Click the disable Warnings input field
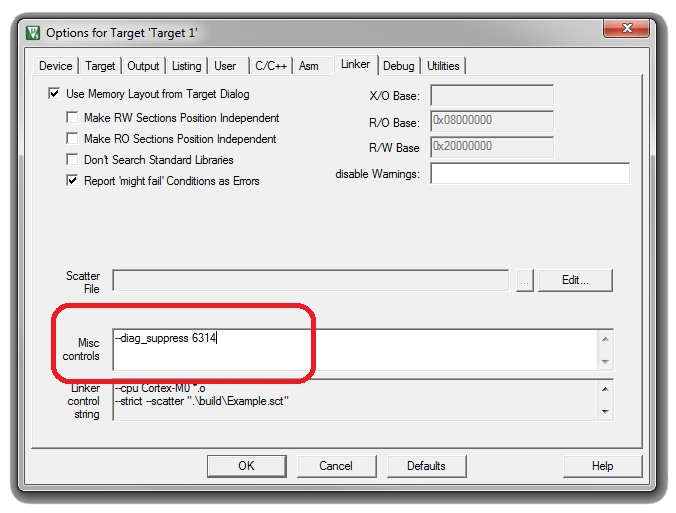Image resolution: width=676 pixels, height=513 pixels. (x=529, y=174)
